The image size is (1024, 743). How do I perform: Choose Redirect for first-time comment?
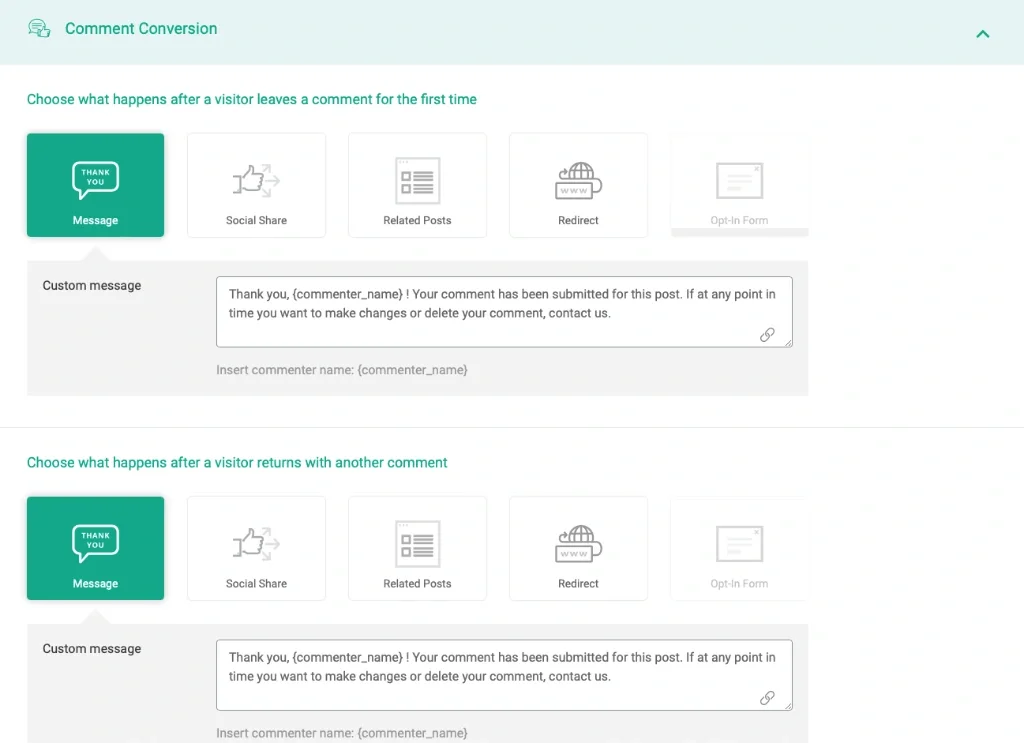[x=578, y=185]
